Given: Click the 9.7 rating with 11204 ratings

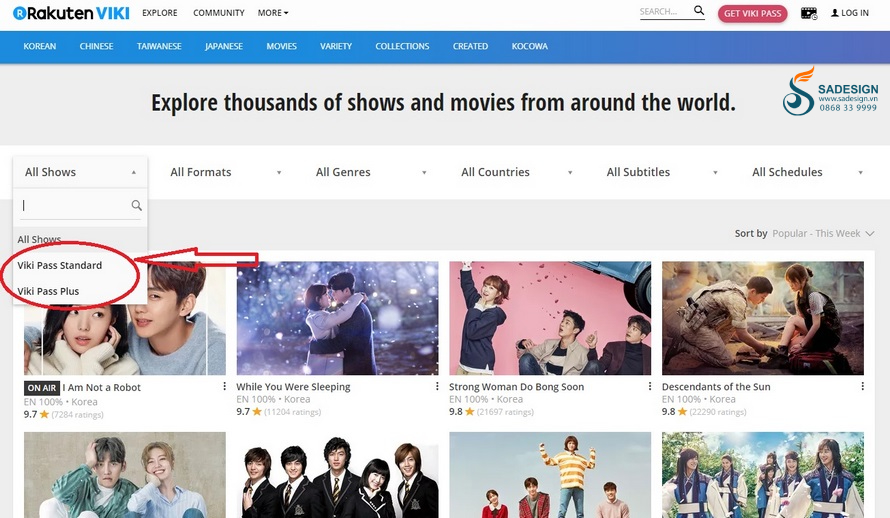Looking at the screenshot, I should pos(279,412).
